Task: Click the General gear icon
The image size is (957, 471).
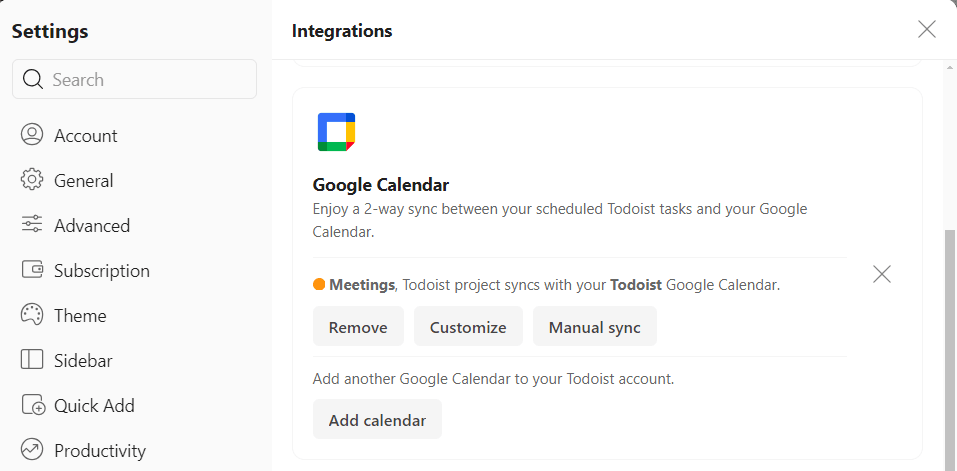Action: [32, 180]
